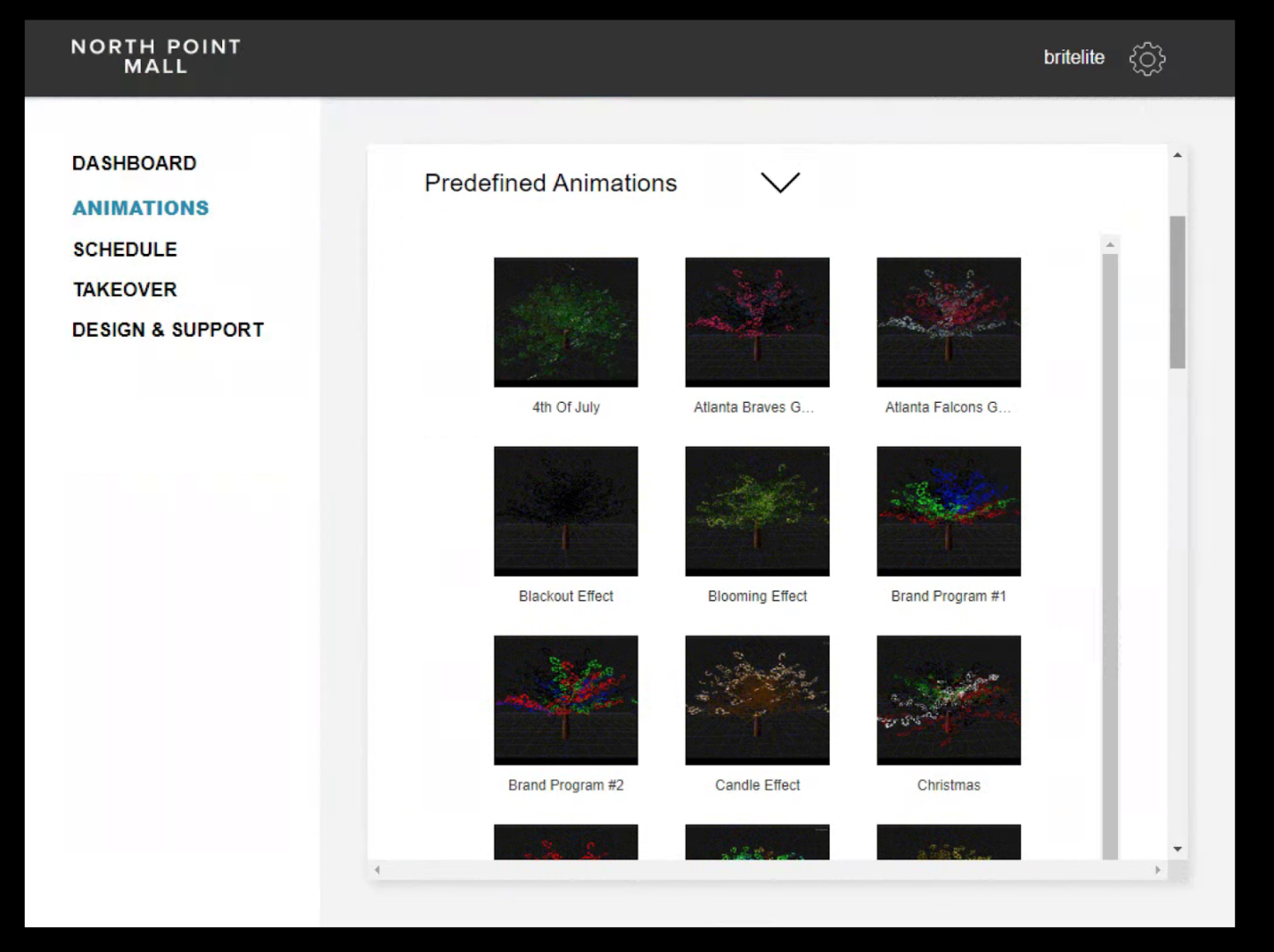Click the outer vertical scrollbar thumb
This screenshot has height=952, width=1274.
[x=1178, y=292]
